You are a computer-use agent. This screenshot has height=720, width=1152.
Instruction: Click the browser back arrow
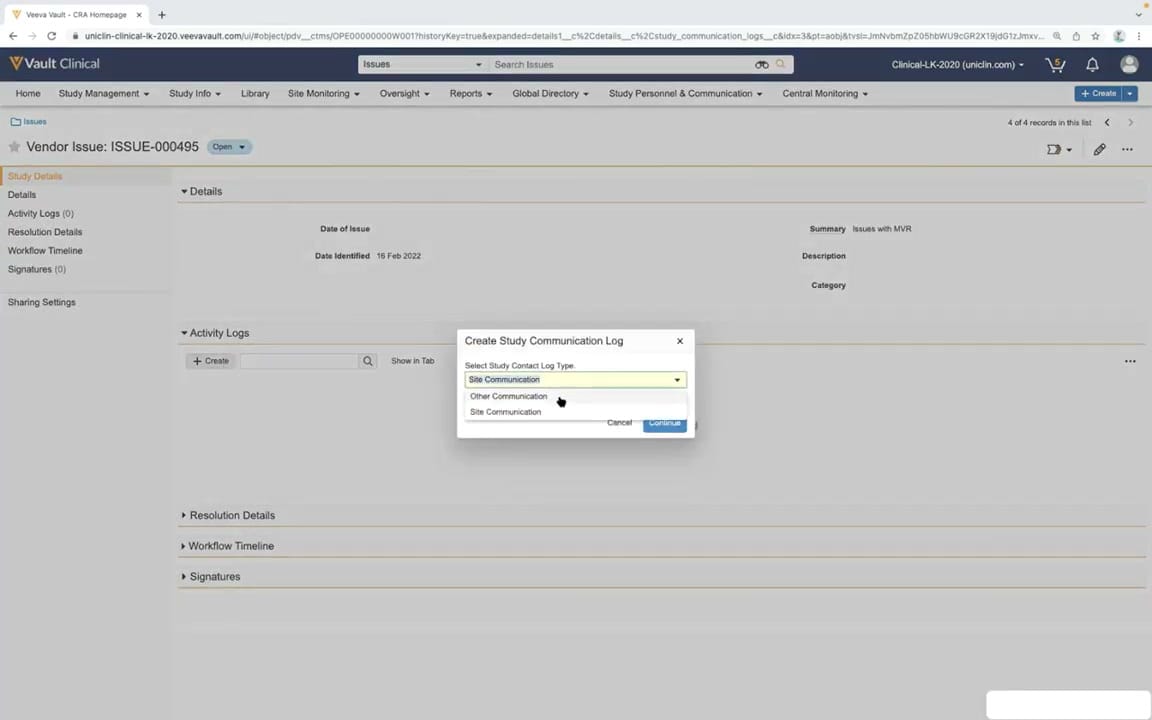coord(12,35)
